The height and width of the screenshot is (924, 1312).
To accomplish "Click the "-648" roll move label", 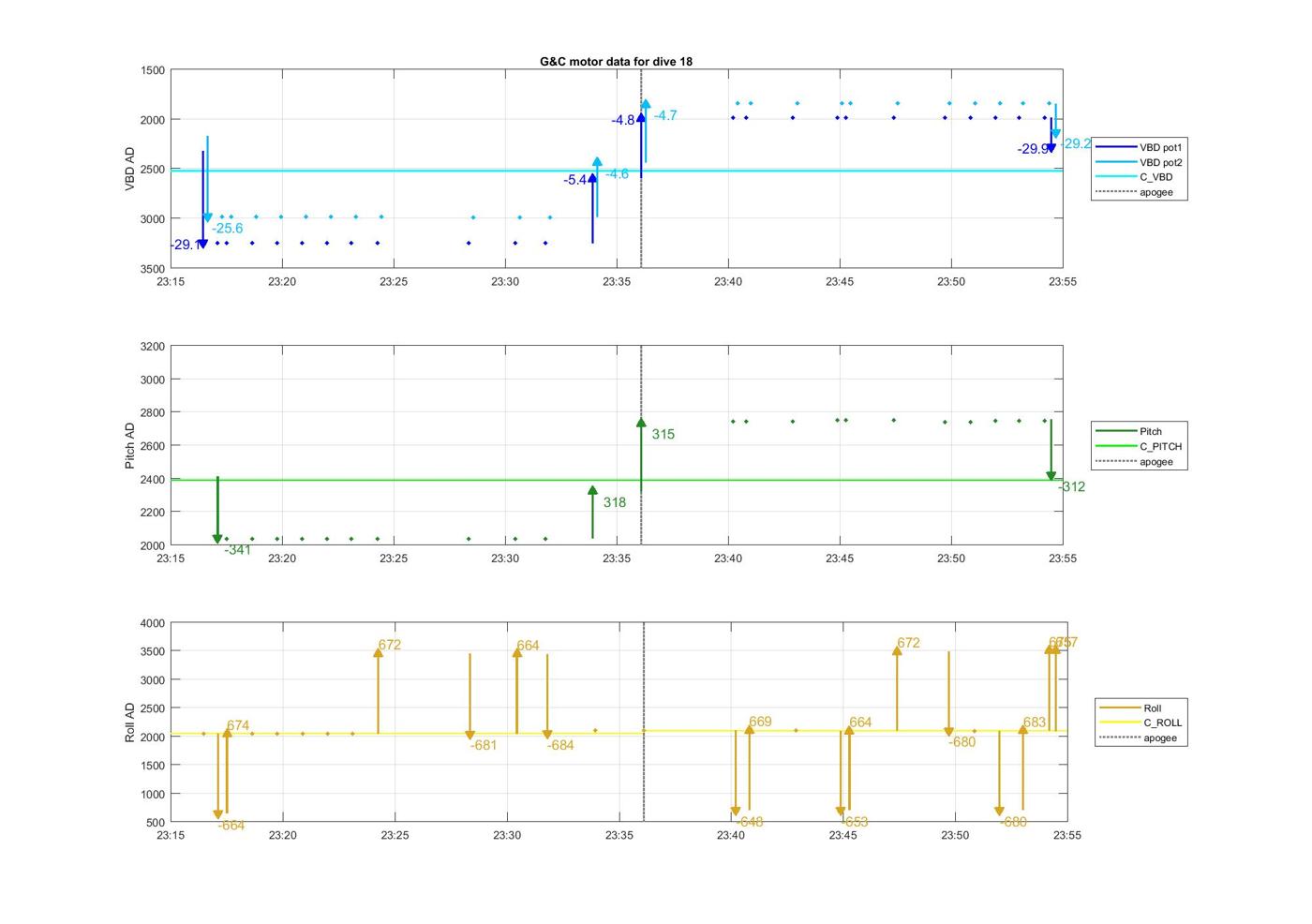I will (x=749, y=822).
